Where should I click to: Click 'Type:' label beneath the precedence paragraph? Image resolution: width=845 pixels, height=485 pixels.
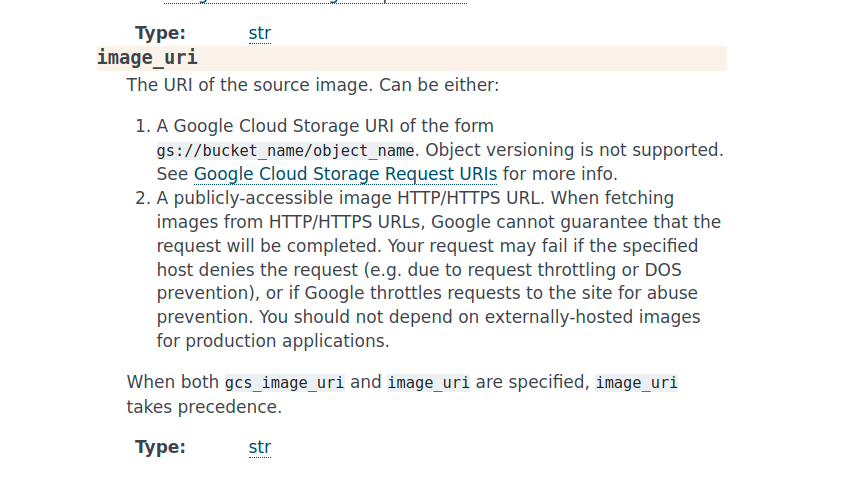(160, 447)
